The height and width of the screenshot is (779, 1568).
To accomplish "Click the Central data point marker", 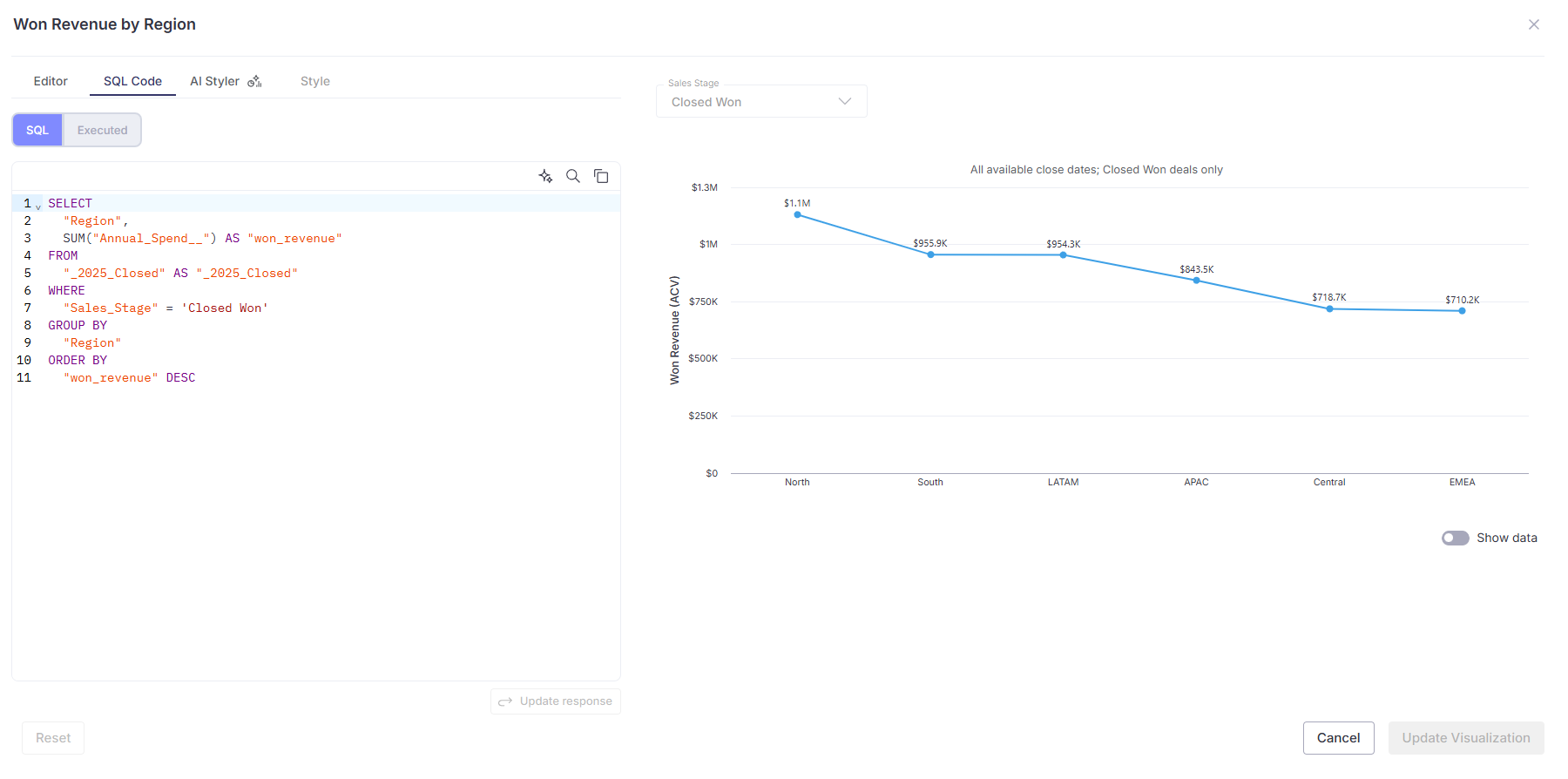I will click(1329, 308).
